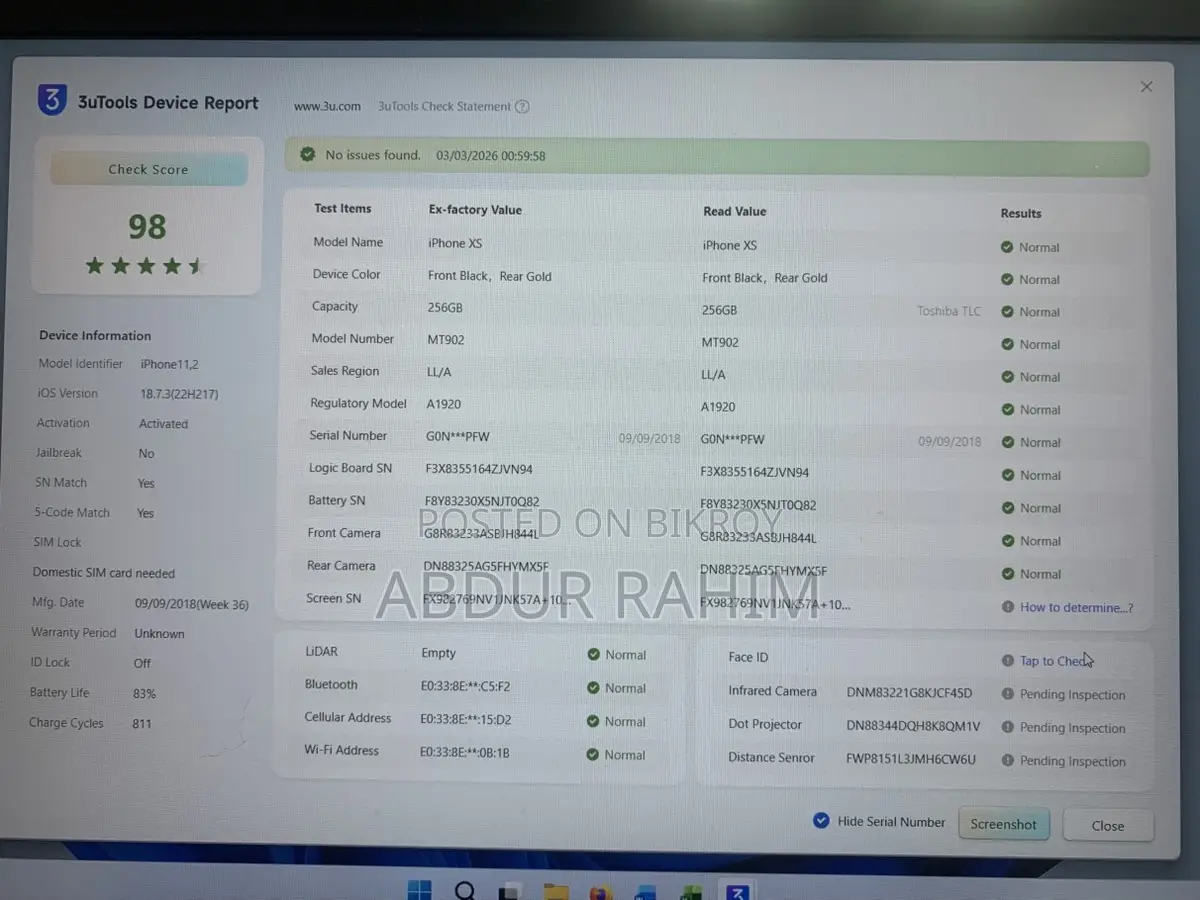Click the Pending Inspection icon for Distance Sensor
The height and width of the screenshot is (900, 1200).
click(x=1008, y=761)
